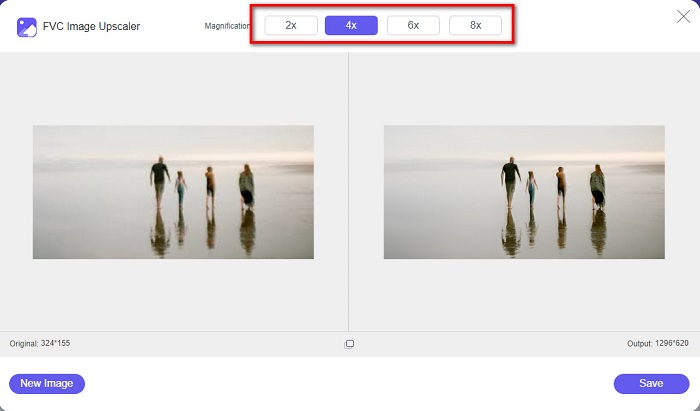Select the highlighted 4x magnification option
Screen dimensions: 700x411
[351, 25]
